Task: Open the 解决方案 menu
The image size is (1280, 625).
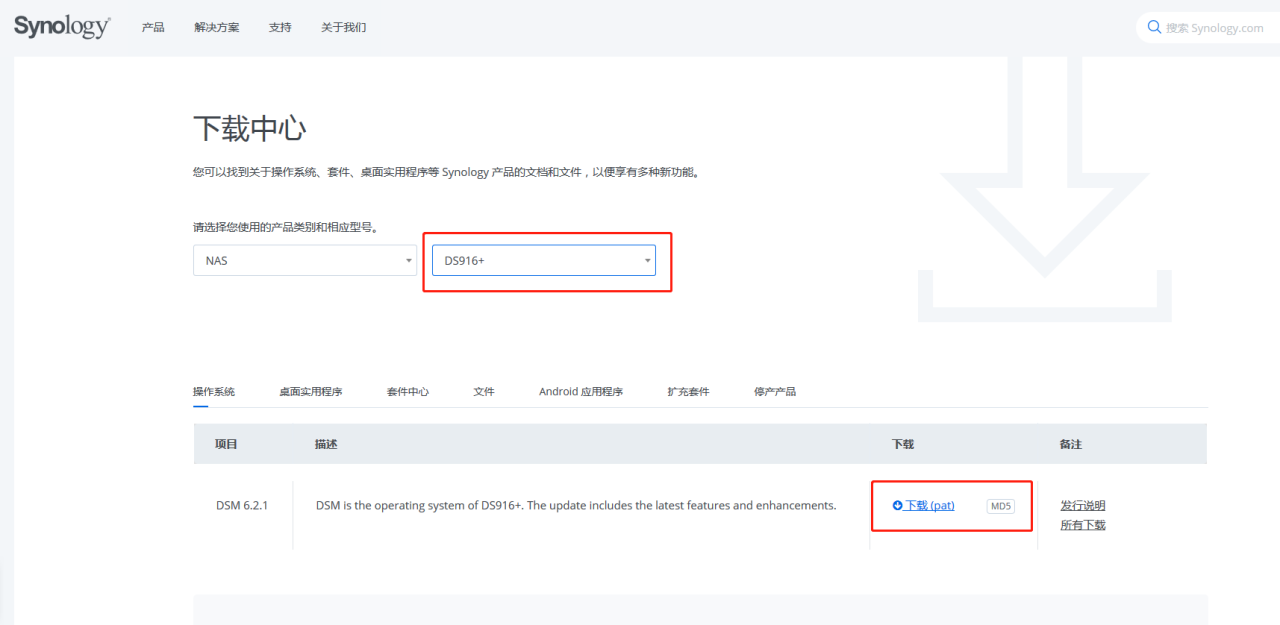Action: click(x=217, y=27)
